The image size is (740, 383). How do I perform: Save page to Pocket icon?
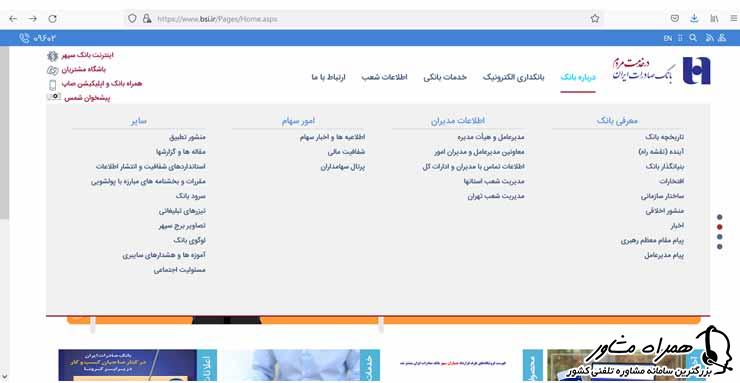pyautogui.click(x=675, y=19)
